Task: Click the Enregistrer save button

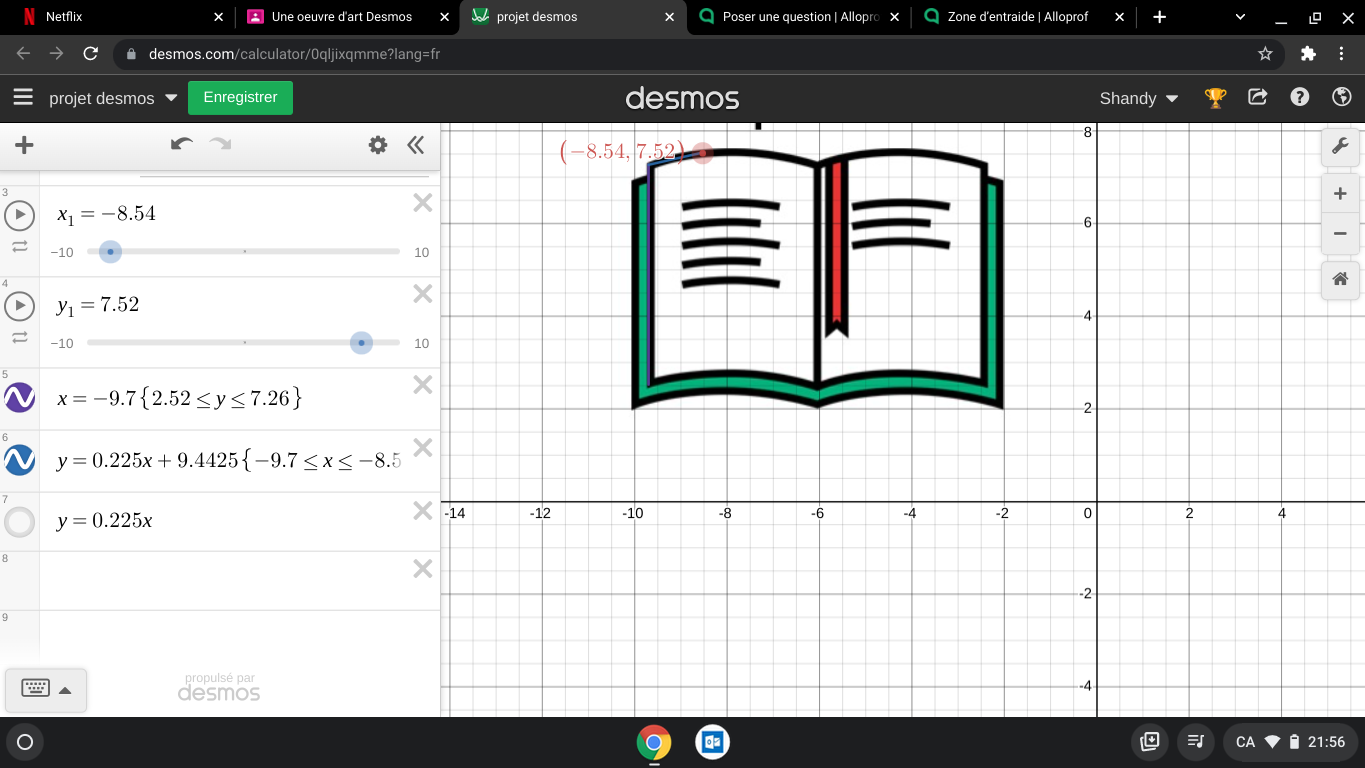Action: 240,97
